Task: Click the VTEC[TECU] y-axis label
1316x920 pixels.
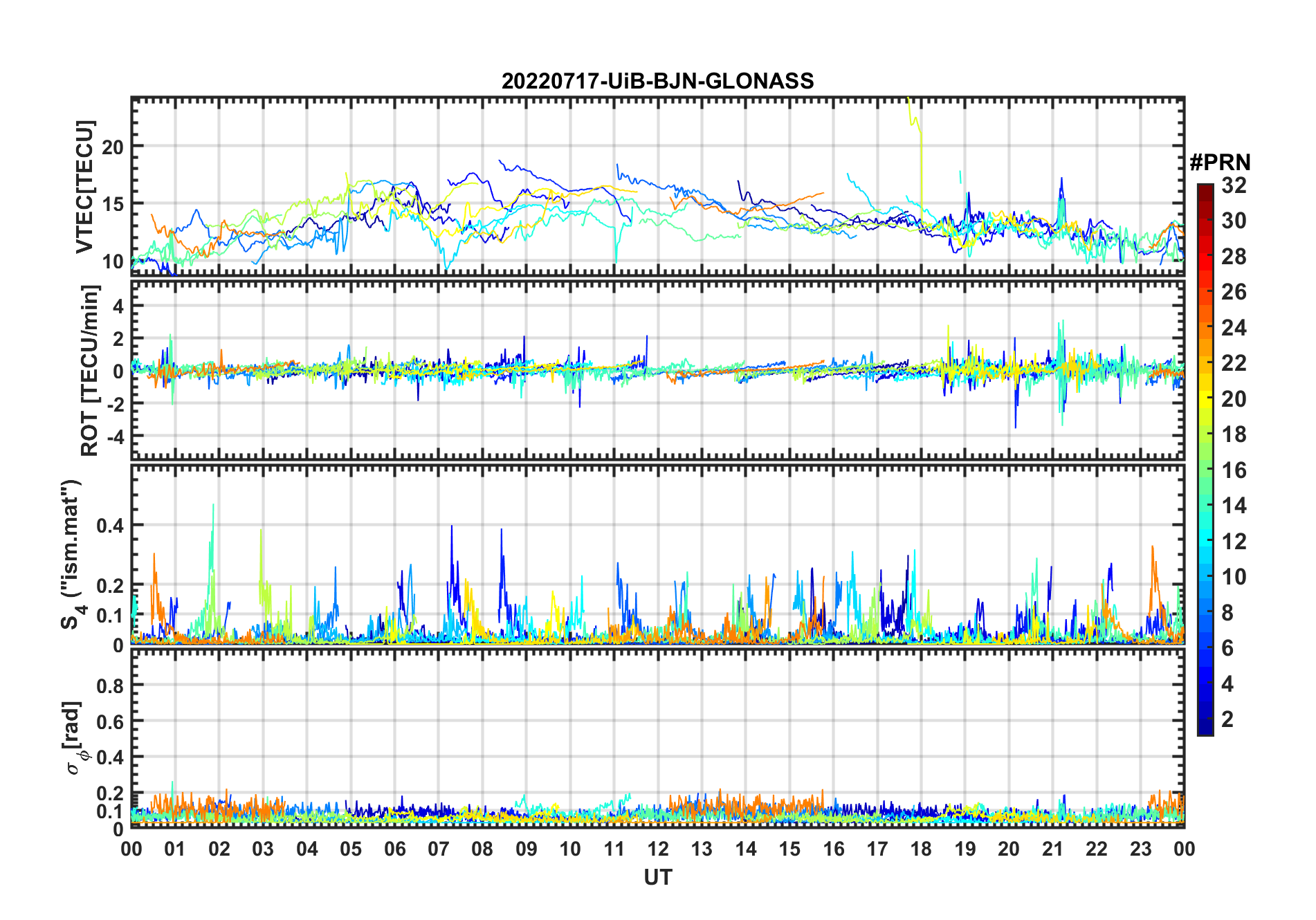Action: click(x=84, y=187)
